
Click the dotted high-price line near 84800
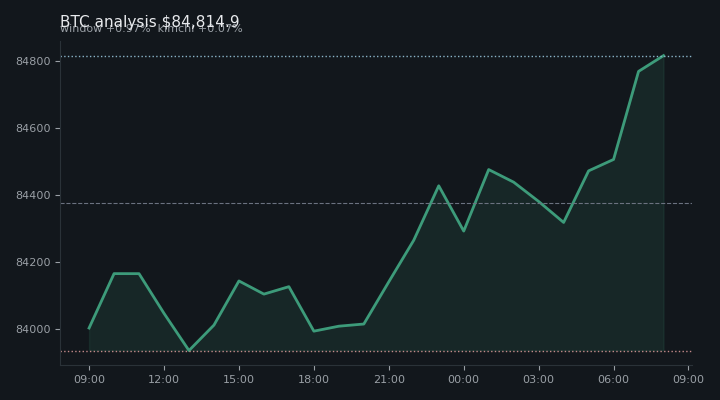376,56
